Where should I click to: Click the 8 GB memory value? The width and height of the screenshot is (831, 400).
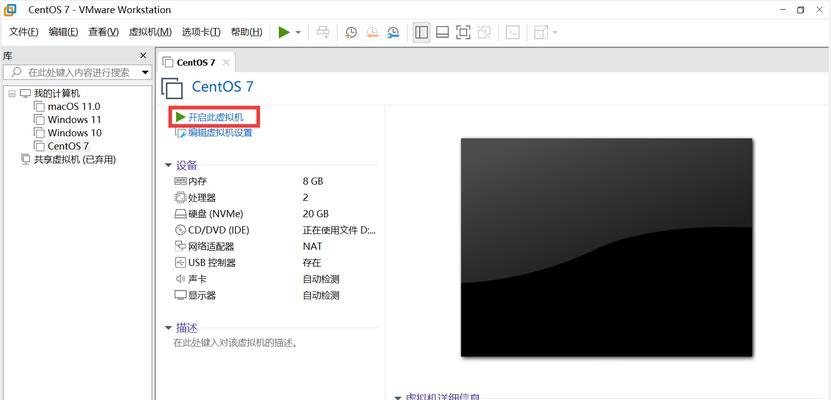313,181
